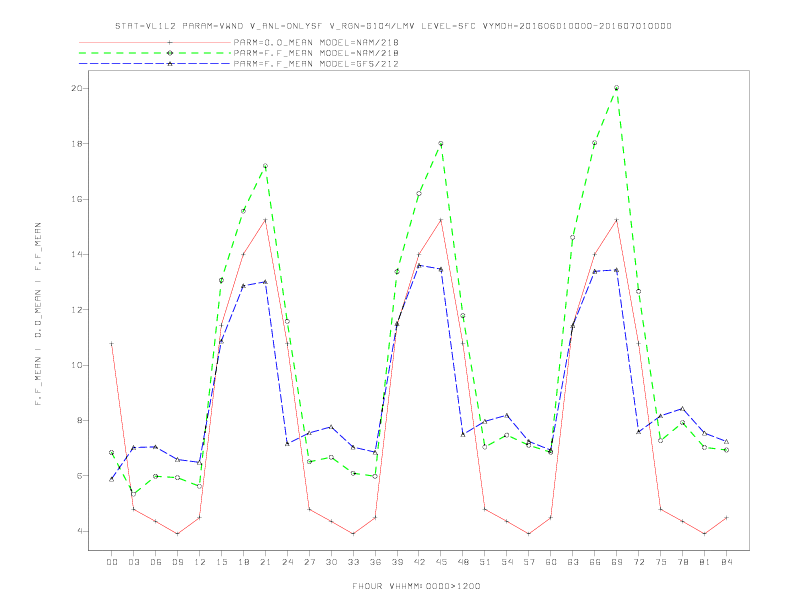Click the red plus marker in legend
Viewport: 792px width, 612px height.
[170, 42]
